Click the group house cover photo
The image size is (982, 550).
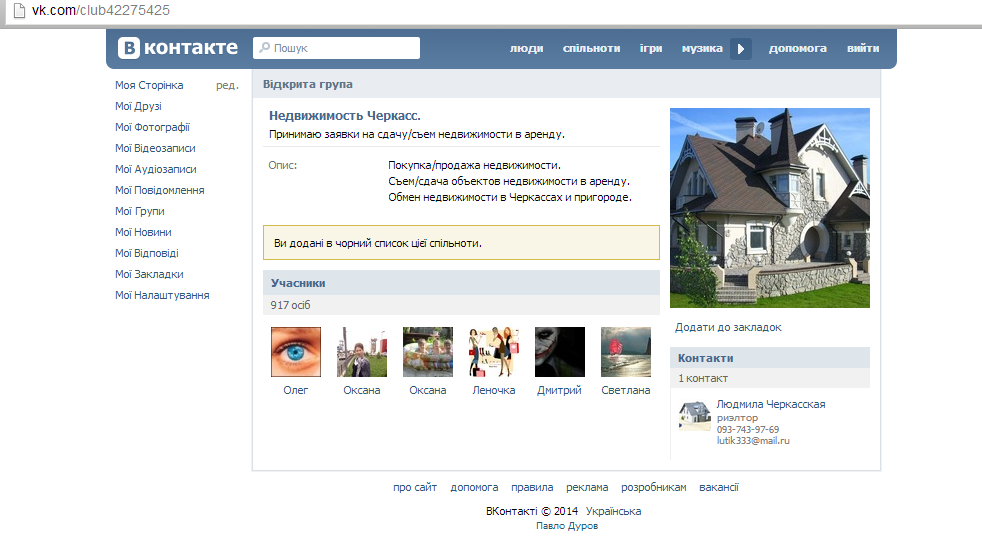click(770, 208)
